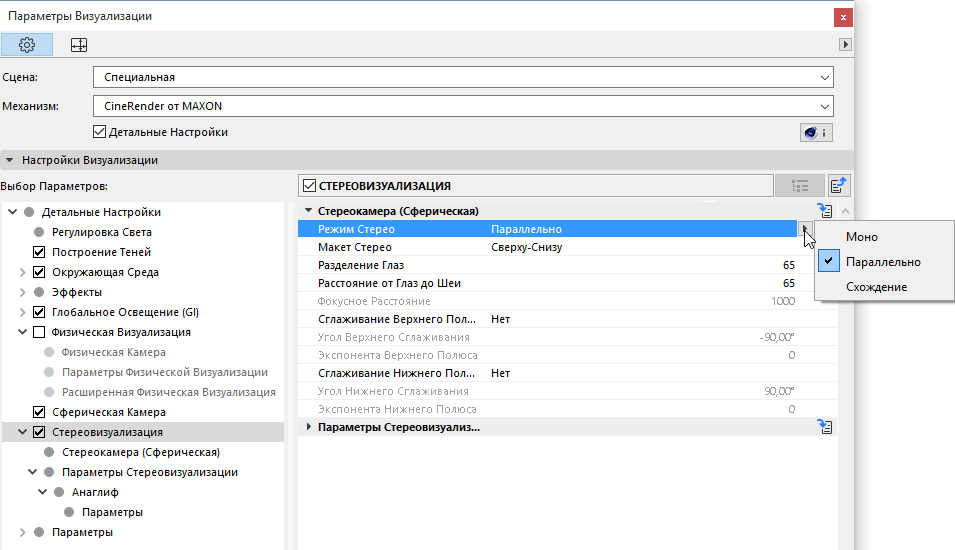Open the Механизм dropdown
This screenshot has width=955, height=550.
[463, 105]
